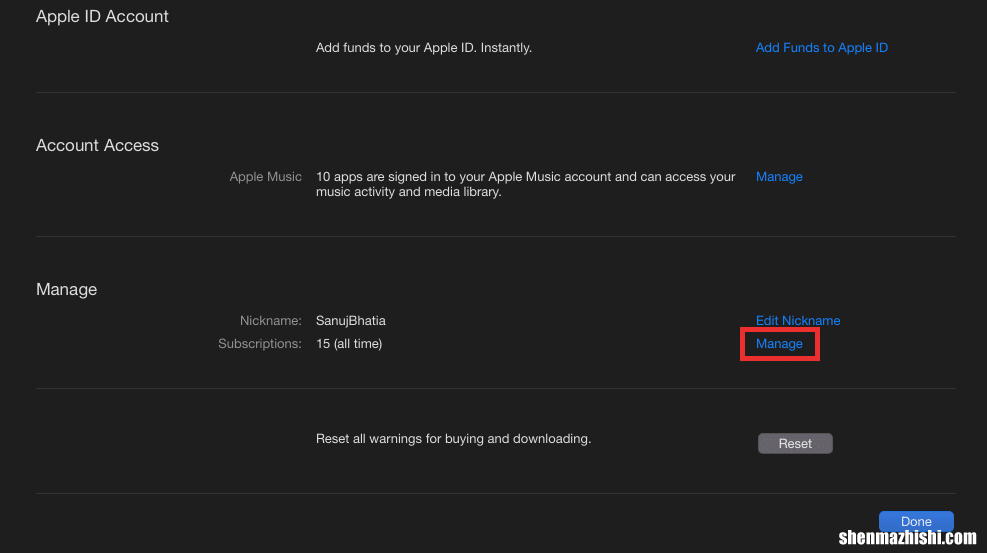987x553 pixels.
Task: Click the Reset warnings button
Action: click(795, 444)
